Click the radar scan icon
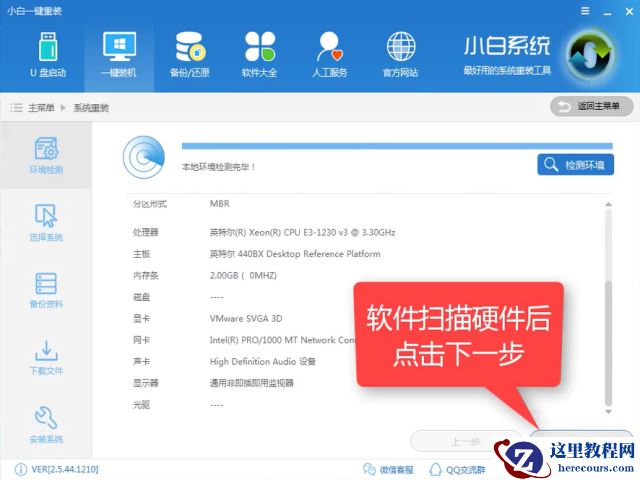Viewport: 640px width, 480px height. click(144, 157)
